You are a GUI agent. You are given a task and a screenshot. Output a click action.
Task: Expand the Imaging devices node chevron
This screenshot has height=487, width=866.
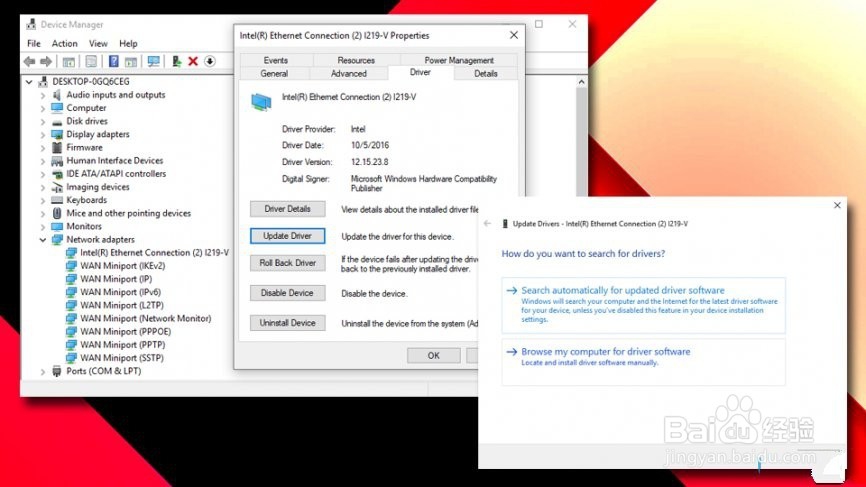(43, 187)
